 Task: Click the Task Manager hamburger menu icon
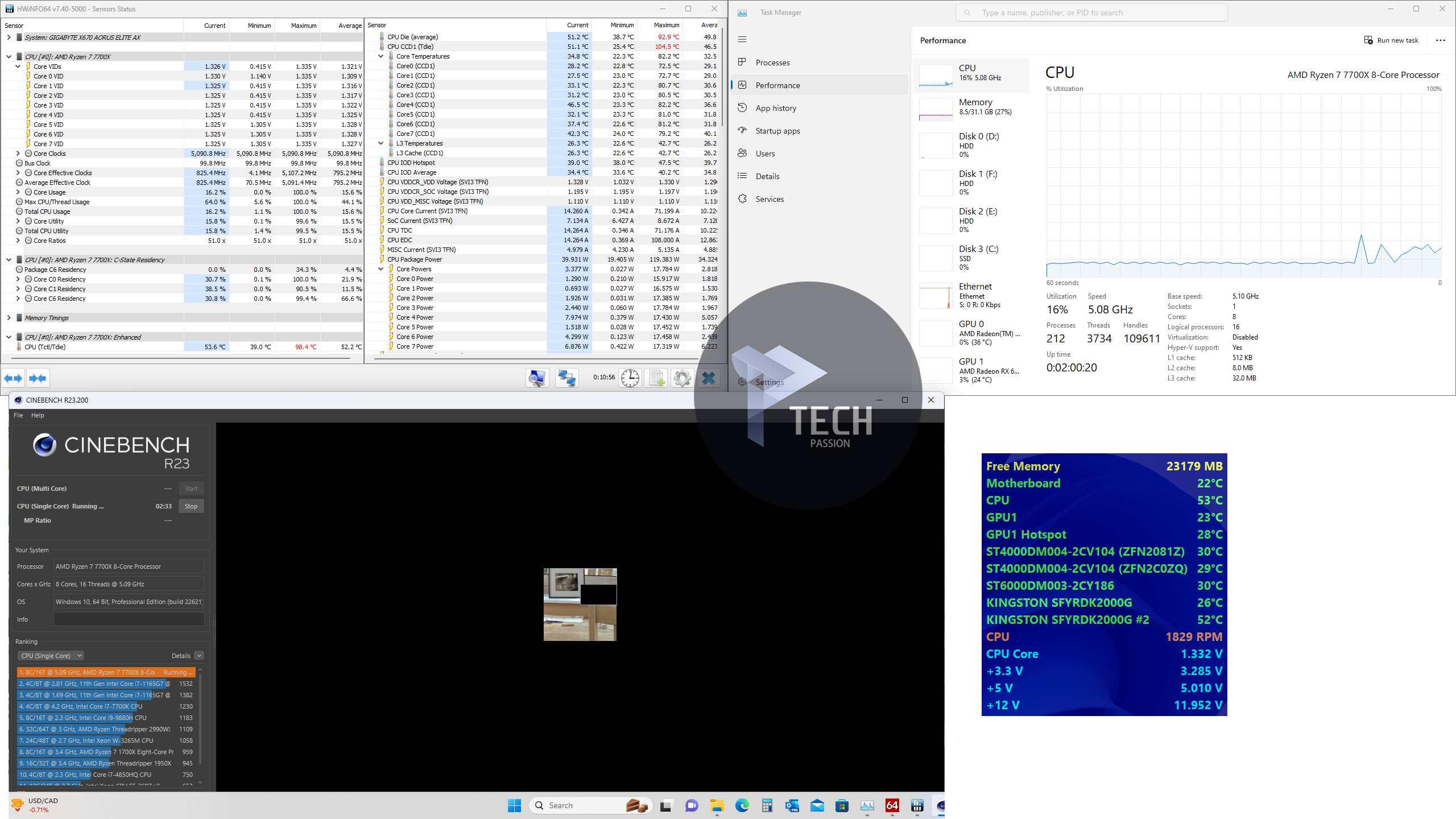(742, 39)
